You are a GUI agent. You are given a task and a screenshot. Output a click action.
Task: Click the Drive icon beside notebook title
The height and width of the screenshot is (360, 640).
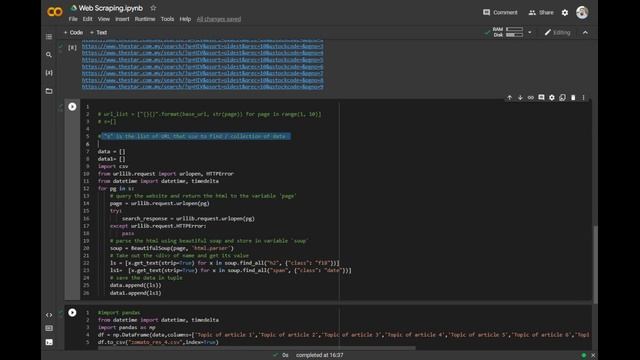pyautogui.click(x=73, y=8)
